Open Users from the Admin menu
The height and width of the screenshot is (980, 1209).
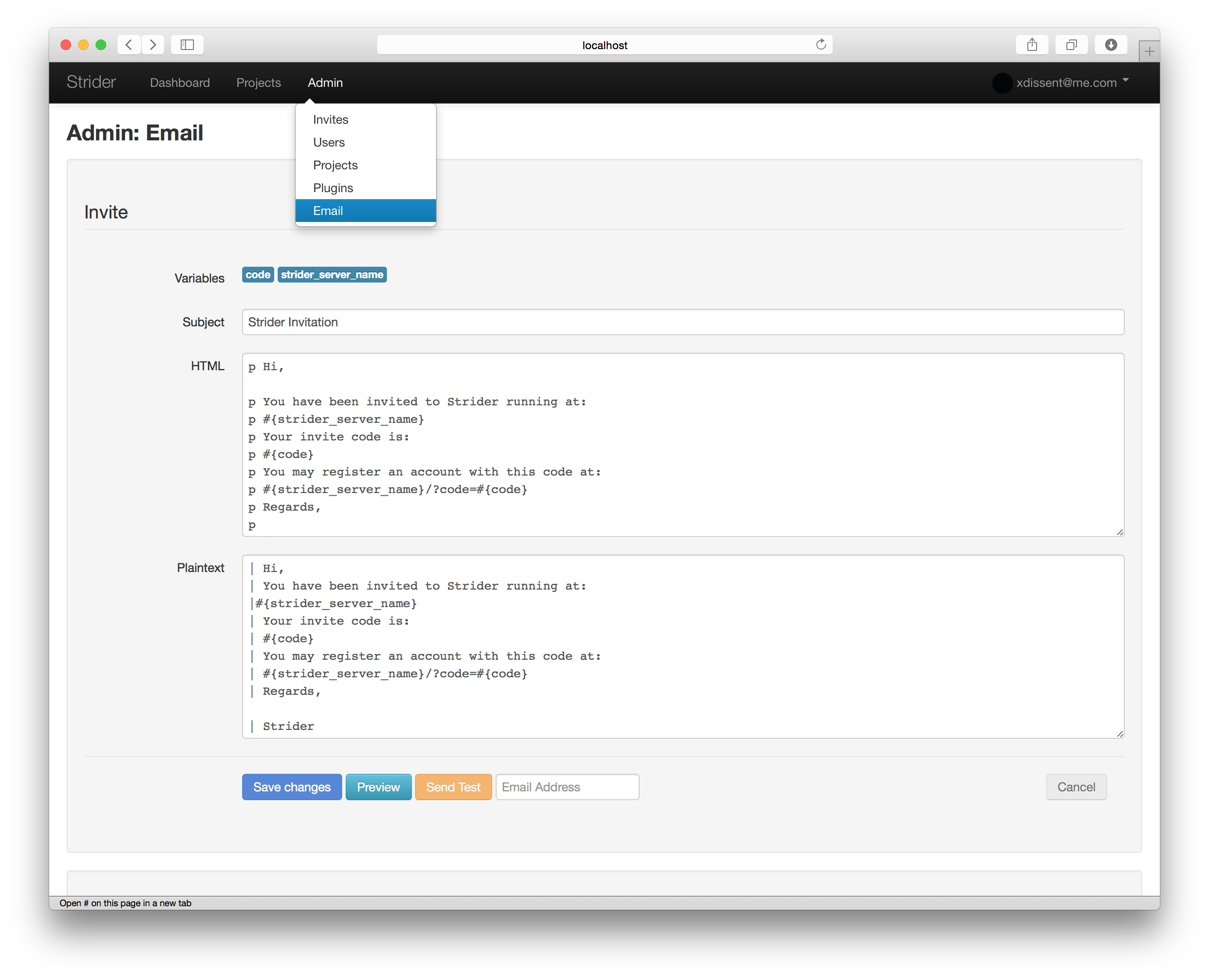pos(329,142)
